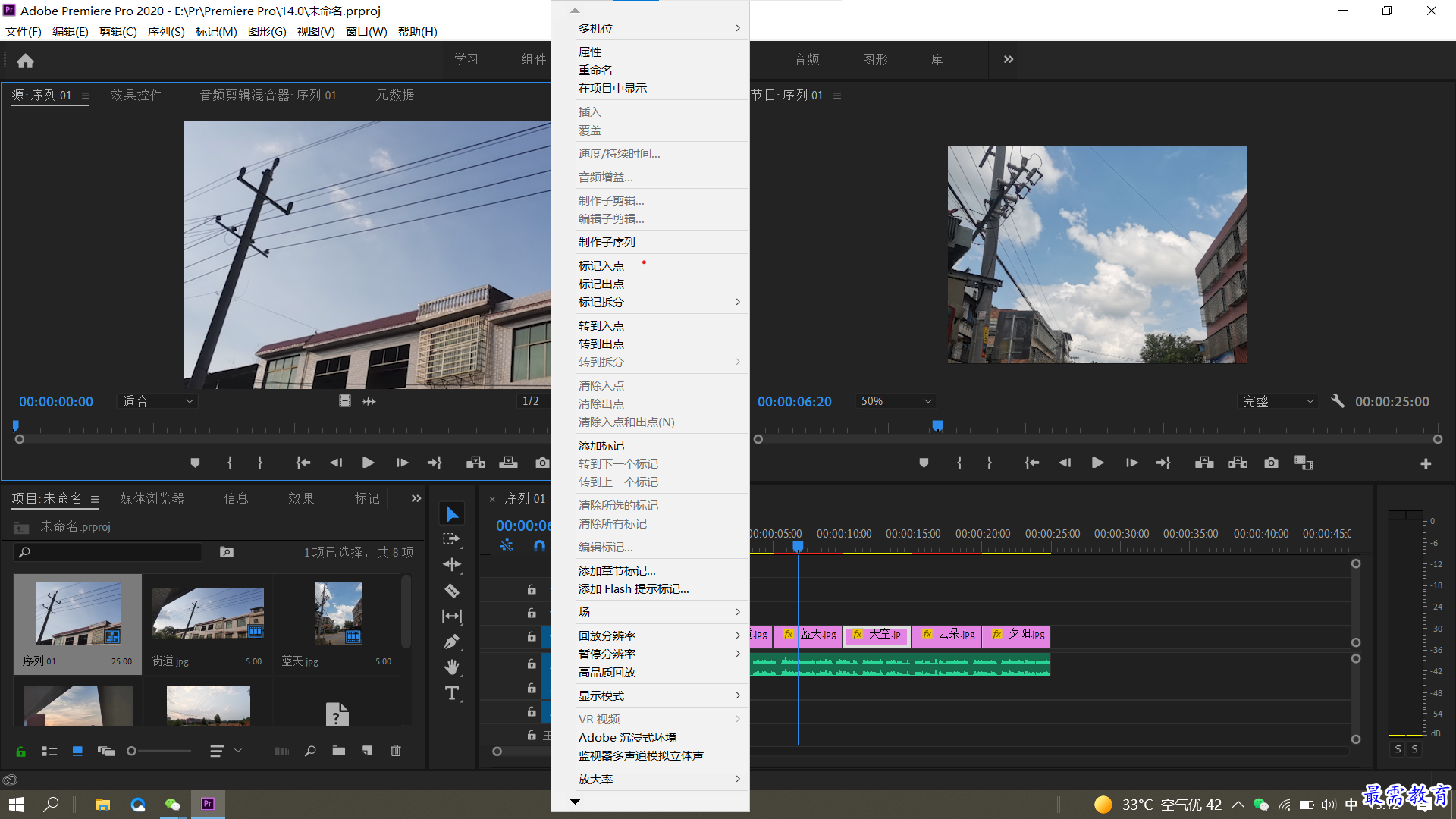Click the Home icon
Screen dimensions: 1456x819
(26, 61)
